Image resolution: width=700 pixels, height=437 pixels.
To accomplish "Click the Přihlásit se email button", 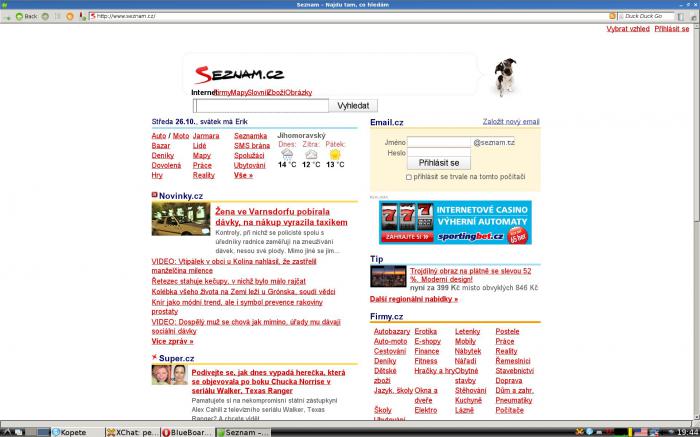I will click(439, 163).
